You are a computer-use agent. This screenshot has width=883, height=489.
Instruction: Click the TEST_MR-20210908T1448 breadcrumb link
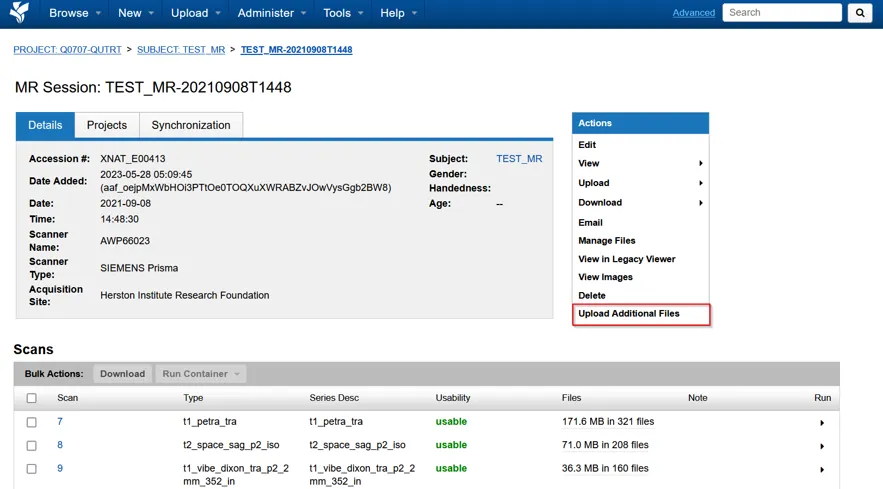tap(296, 50)
